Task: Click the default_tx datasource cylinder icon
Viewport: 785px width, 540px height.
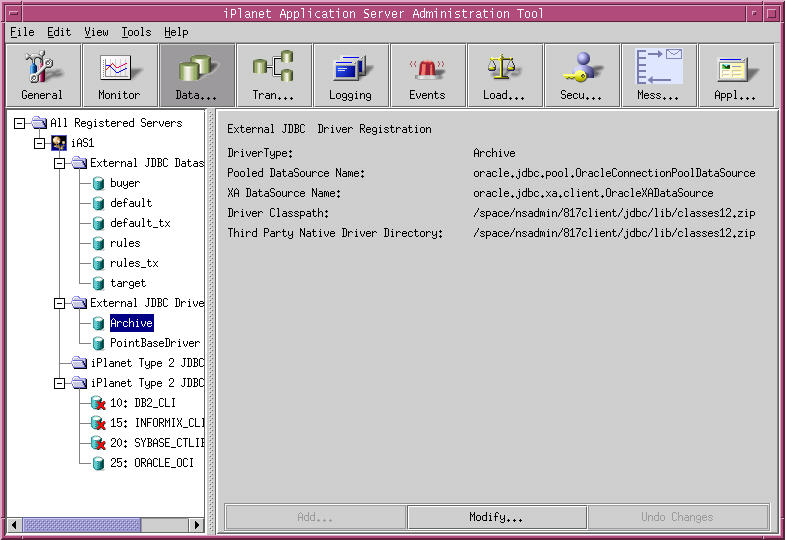Action: [x=99, y=223]
